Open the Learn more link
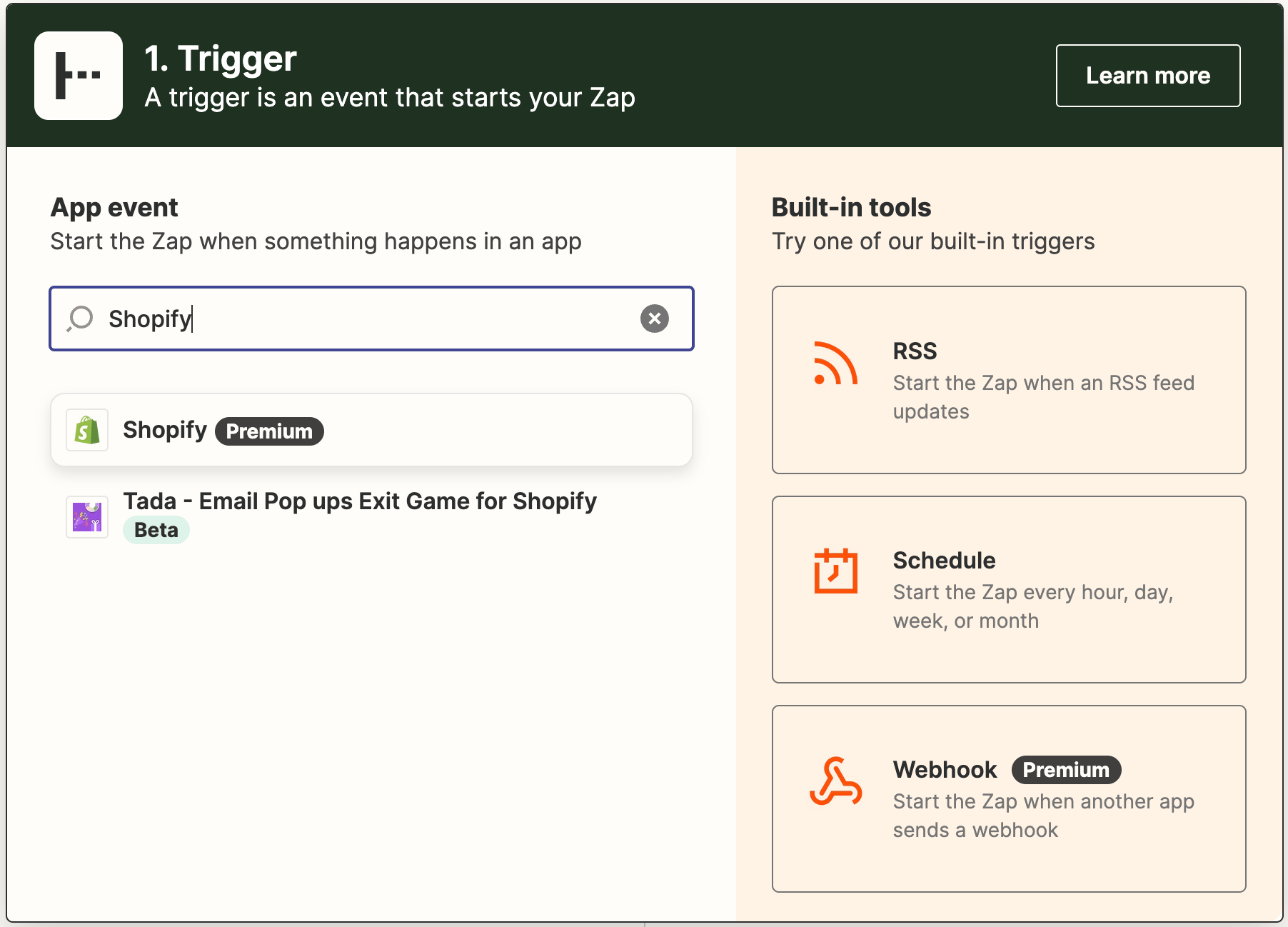This screenshot has height=927, width=1288. pos(1148,76)
